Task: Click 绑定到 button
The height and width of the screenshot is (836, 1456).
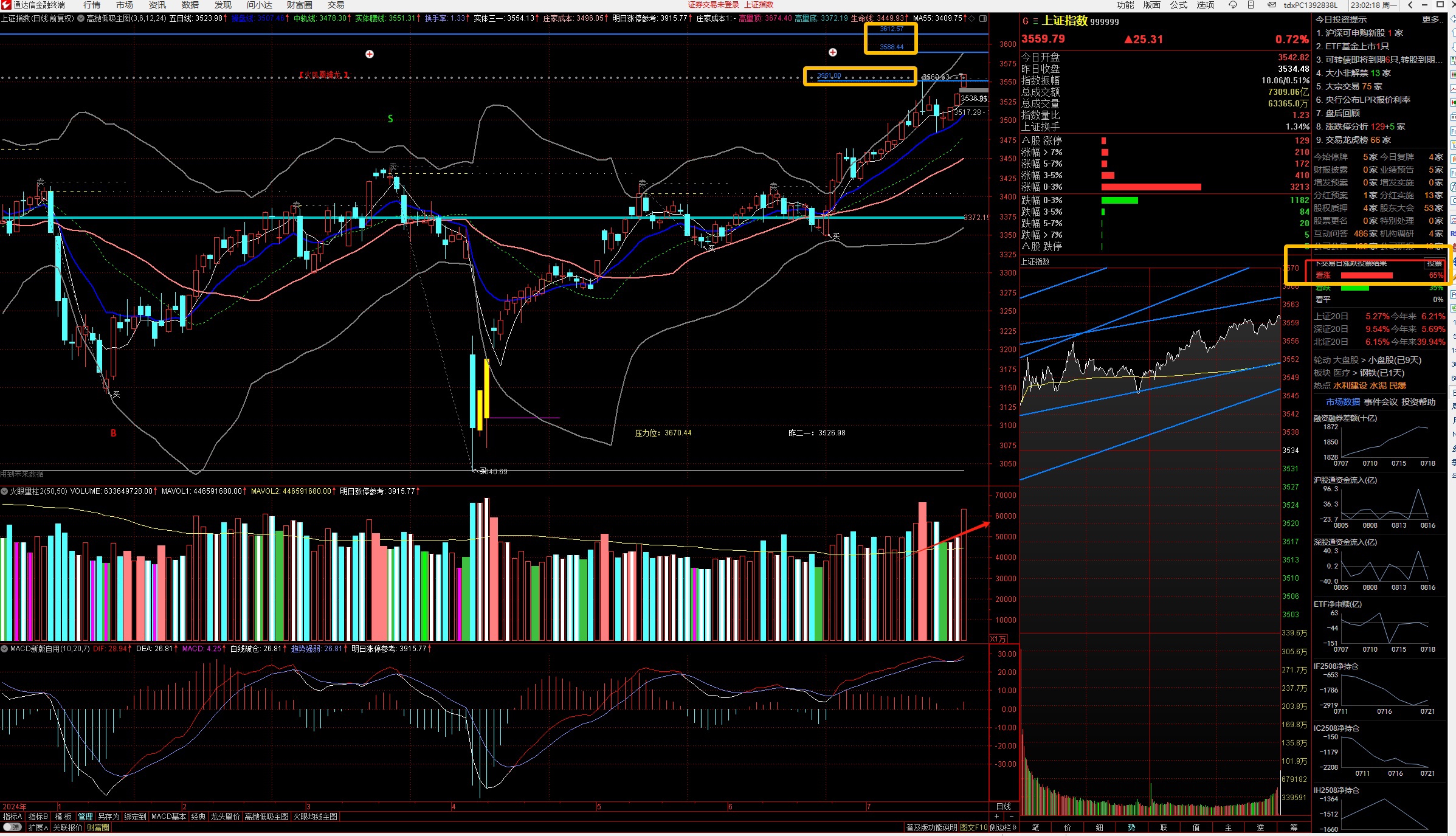Action: [x=135, y=817]
